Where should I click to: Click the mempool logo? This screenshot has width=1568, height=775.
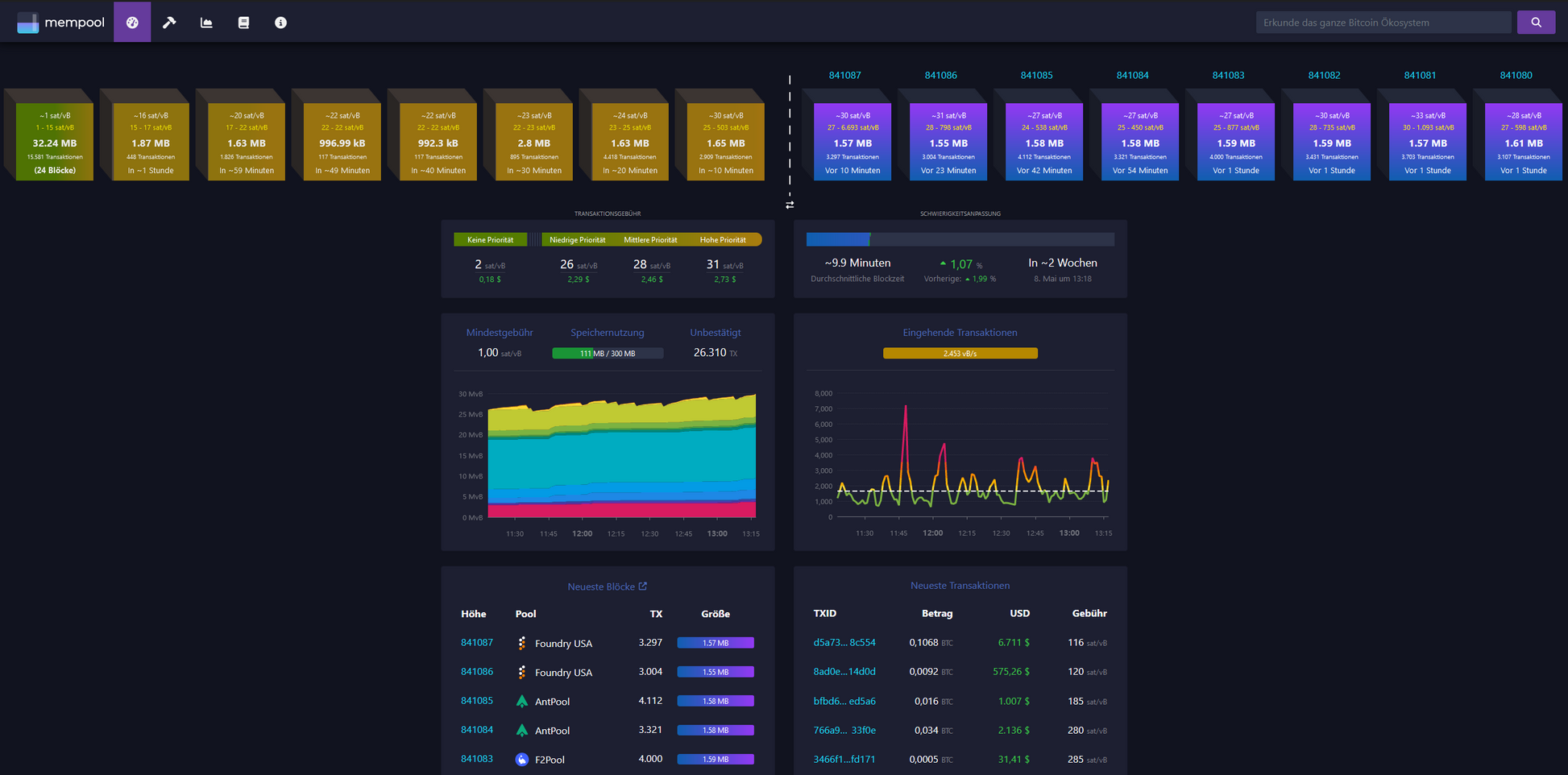(x=61, y=23)
